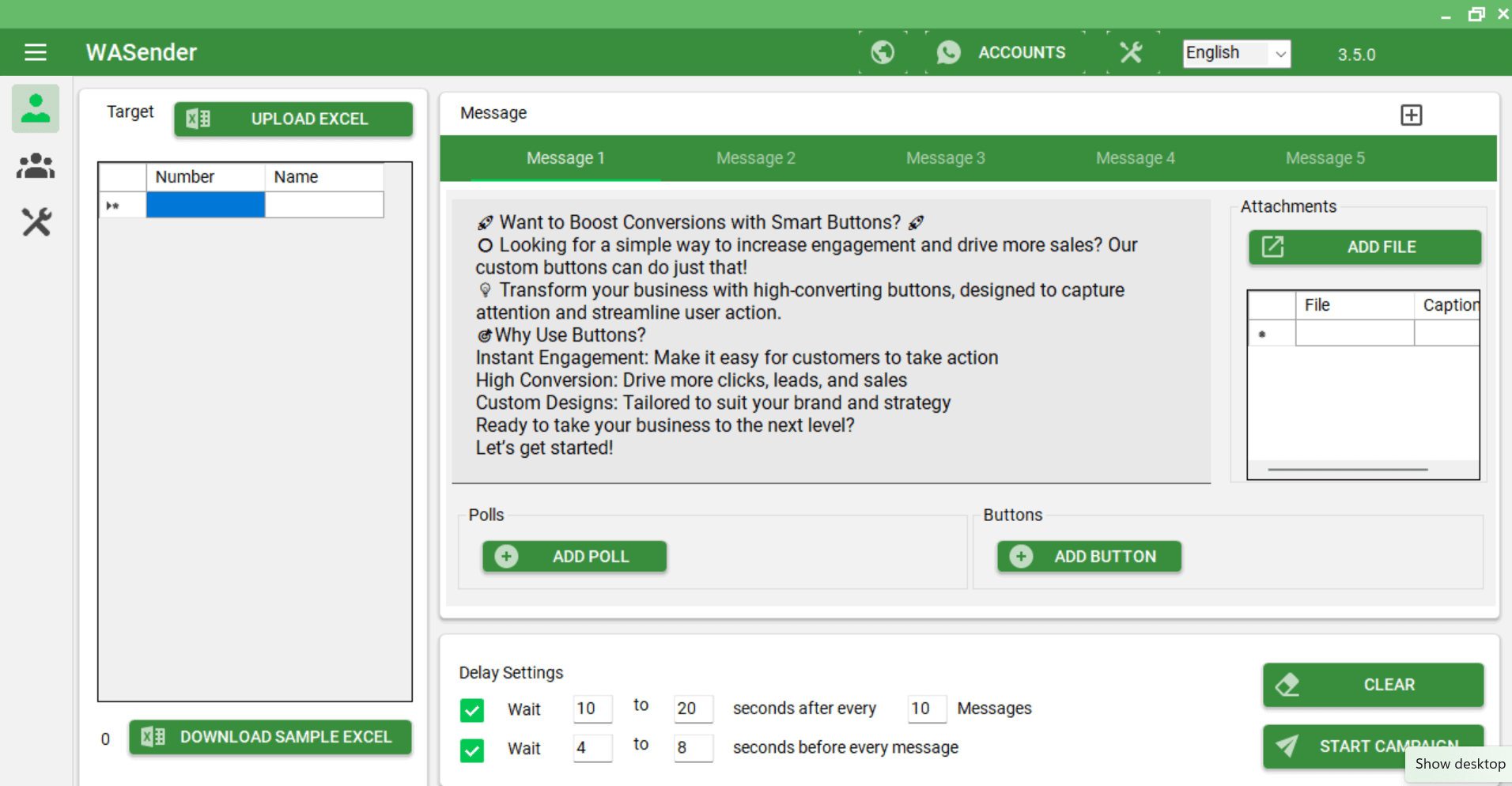Click the Name column header
1512x786 pixels.
324,177
